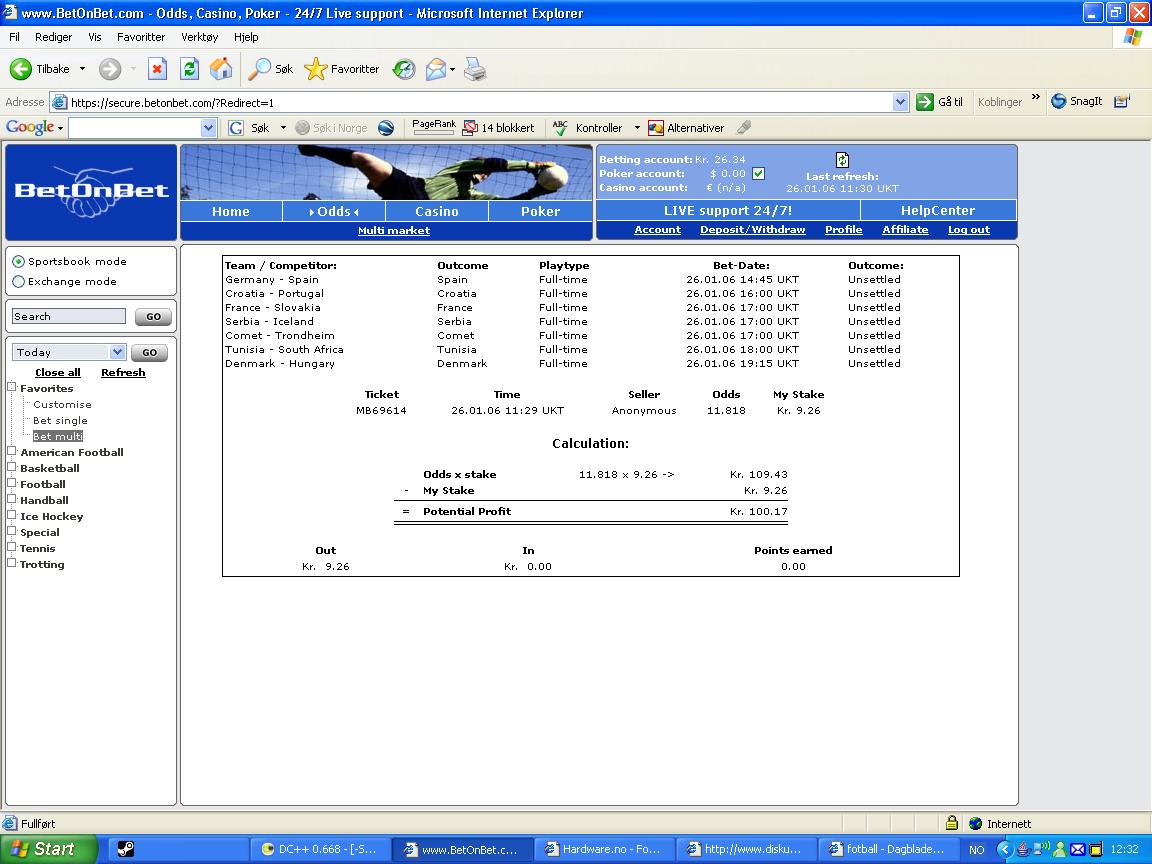Click the Google toolbar Søk button

[x=252, y=128]
